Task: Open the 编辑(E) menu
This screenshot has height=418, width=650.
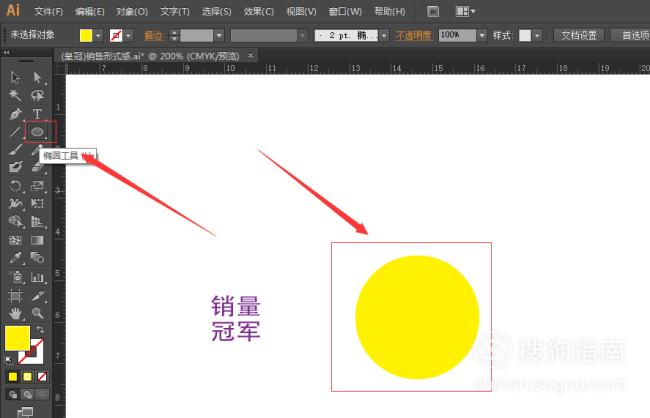Action: pyautogui.click(x=90, y=11)
